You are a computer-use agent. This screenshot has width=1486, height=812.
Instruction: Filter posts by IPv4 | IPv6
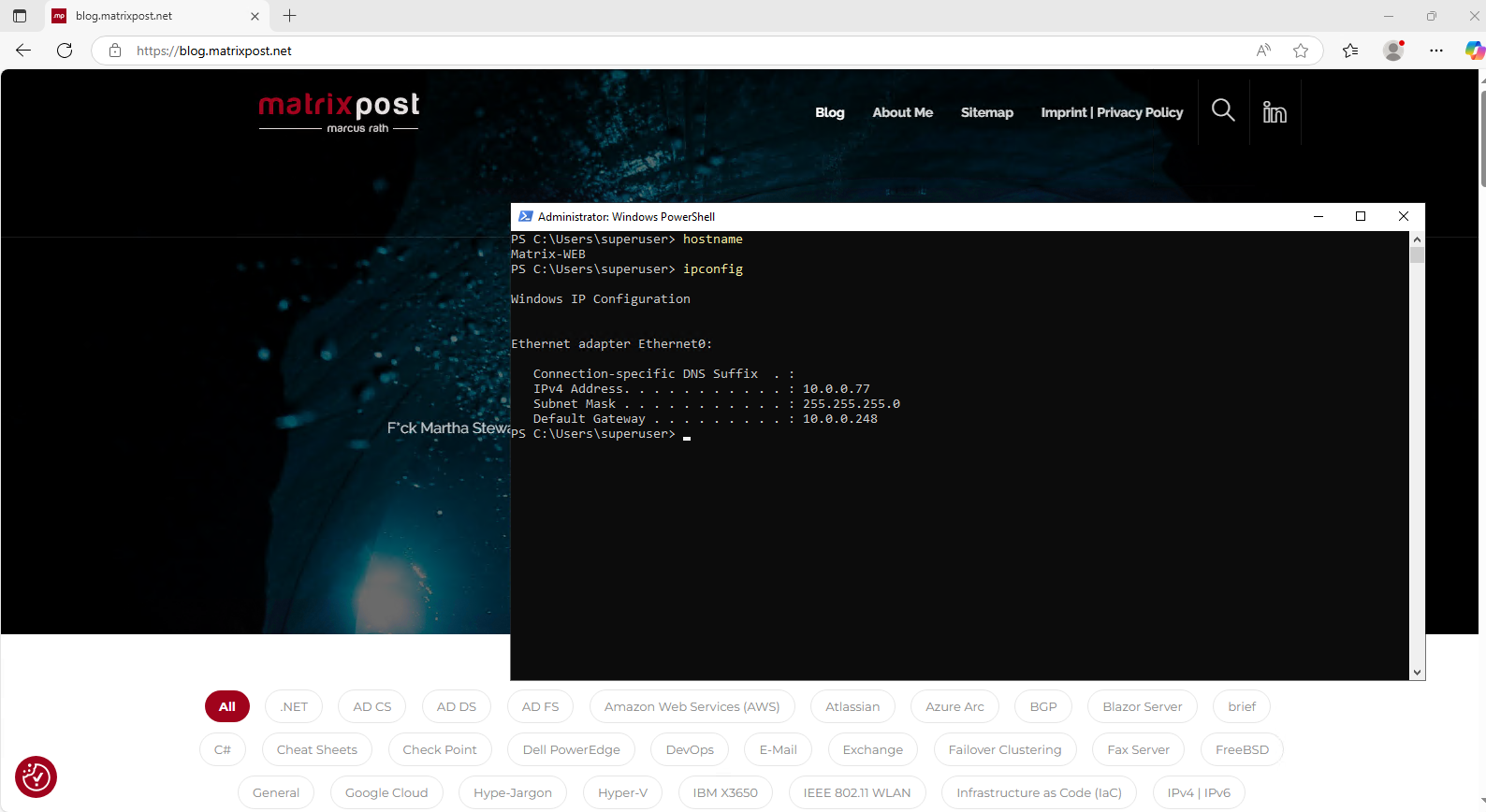pyautogui.click(x=1199, y=792)
